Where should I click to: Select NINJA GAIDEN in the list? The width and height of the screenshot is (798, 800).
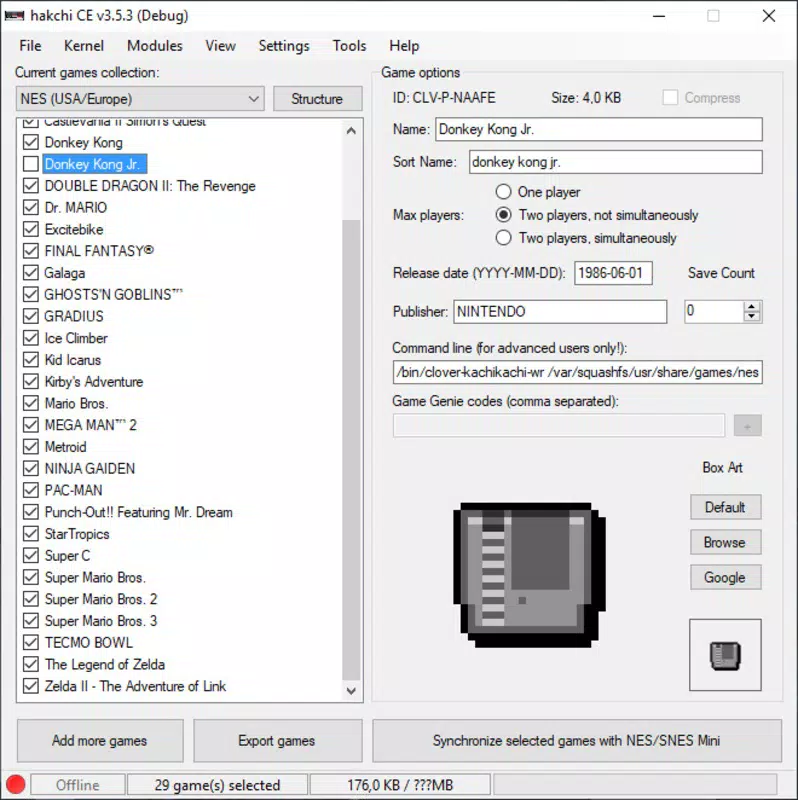tap(90, 468)
